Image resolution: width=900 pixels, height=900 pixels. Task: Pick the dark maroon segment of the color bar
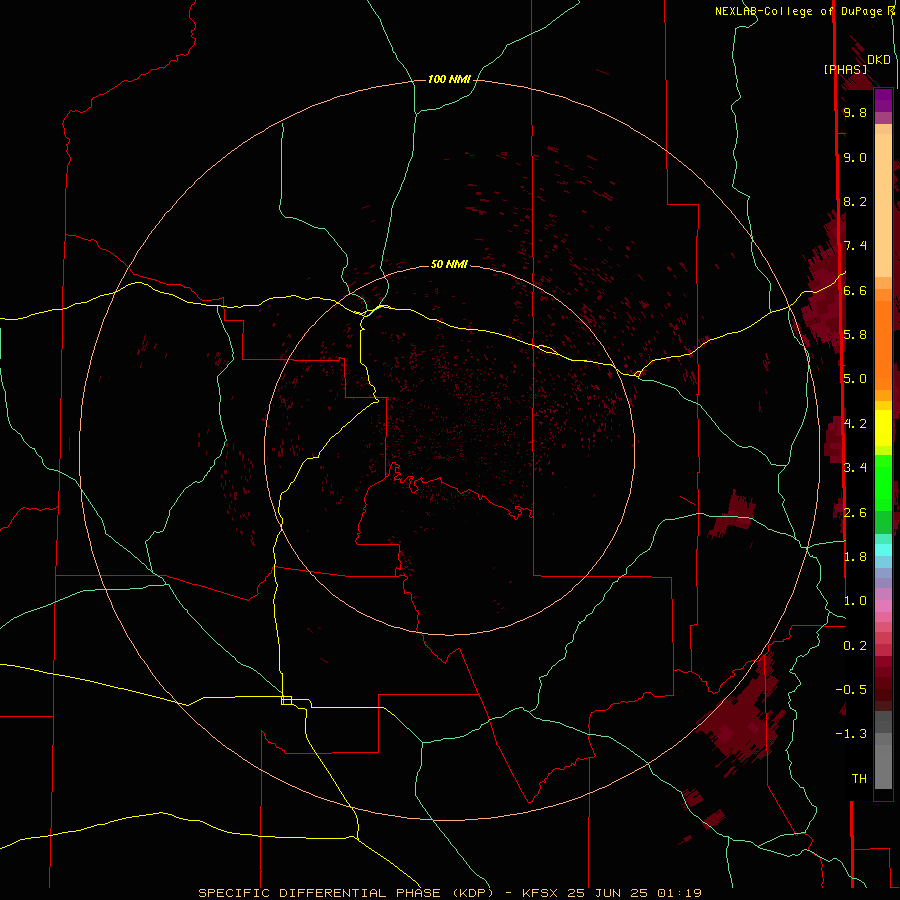tap(883, 683)
